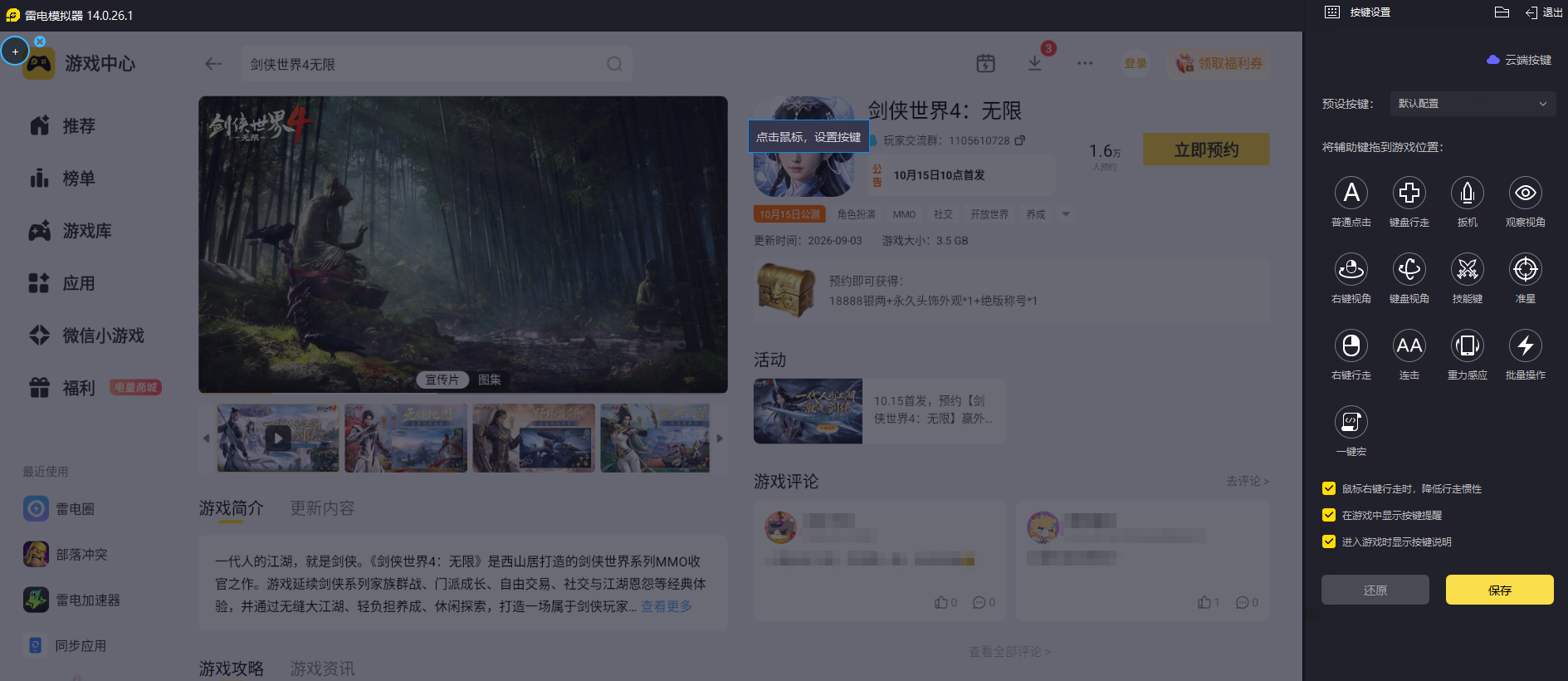This screenshot has height=681, width=1568.
Task: Play the first video thumbnail
Action: 277,438
